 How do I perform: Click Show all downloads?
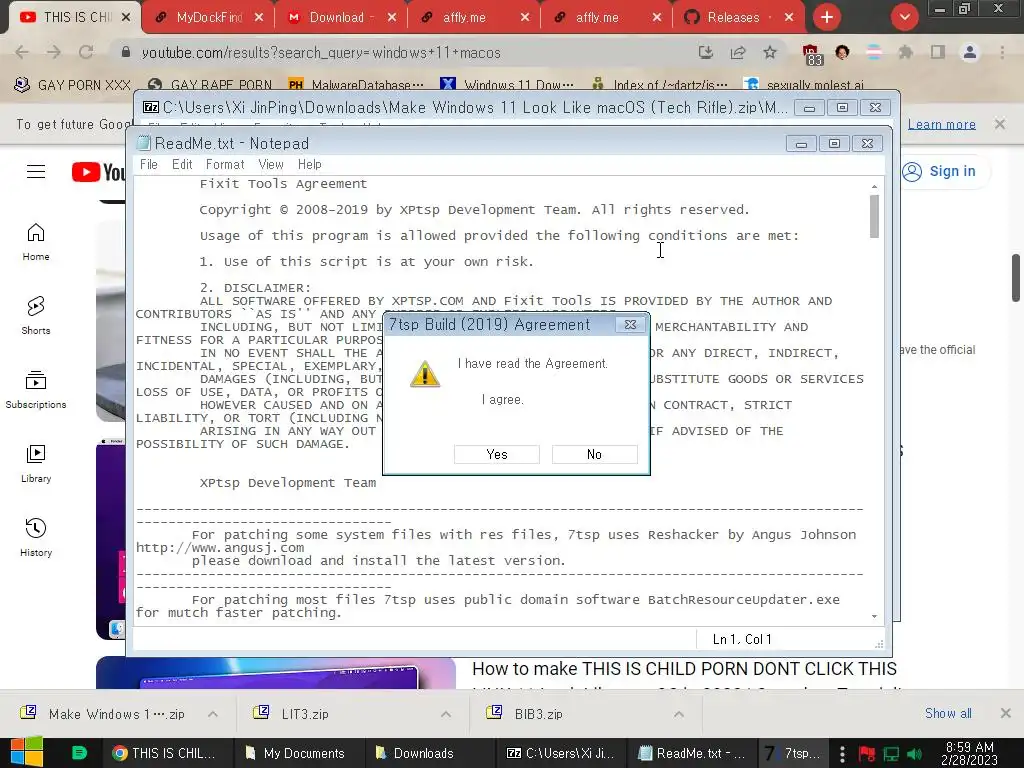pos(948,713)
